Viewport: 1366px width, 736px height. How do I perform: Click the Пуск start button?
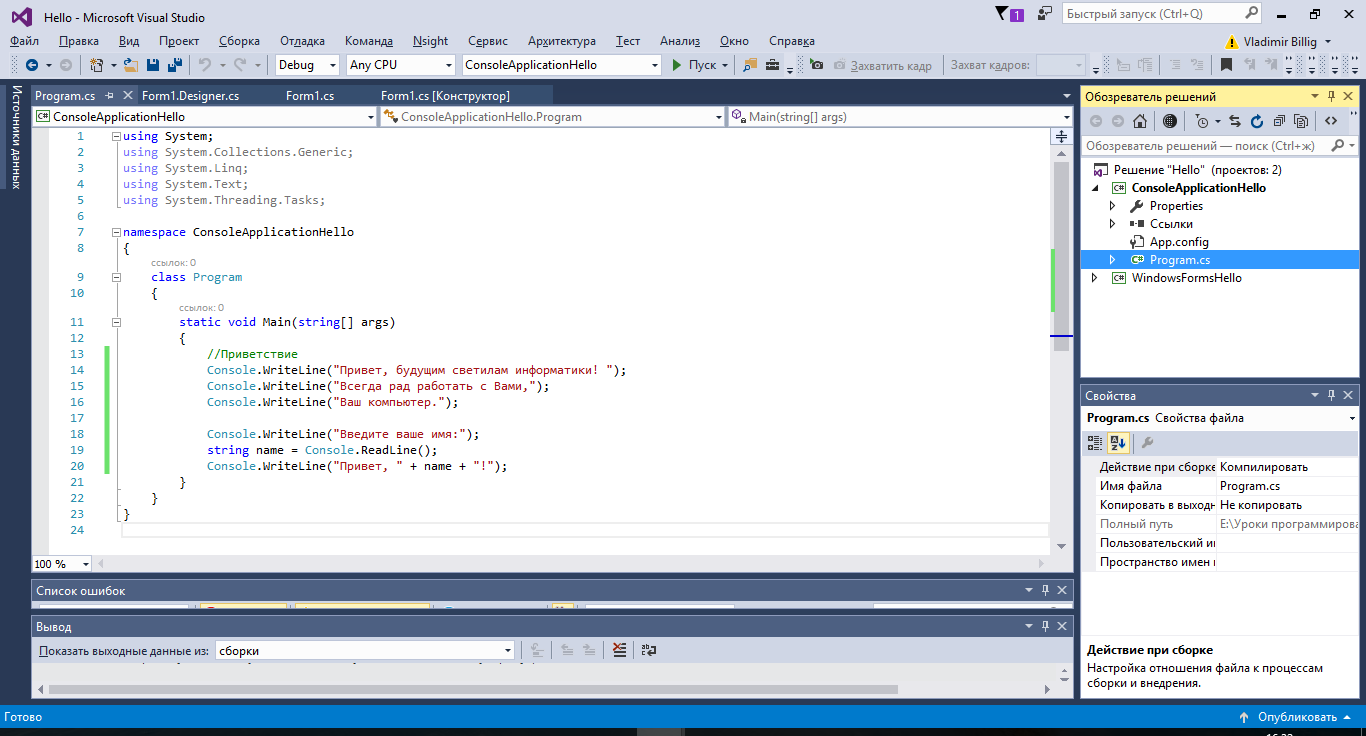[694, 65]
